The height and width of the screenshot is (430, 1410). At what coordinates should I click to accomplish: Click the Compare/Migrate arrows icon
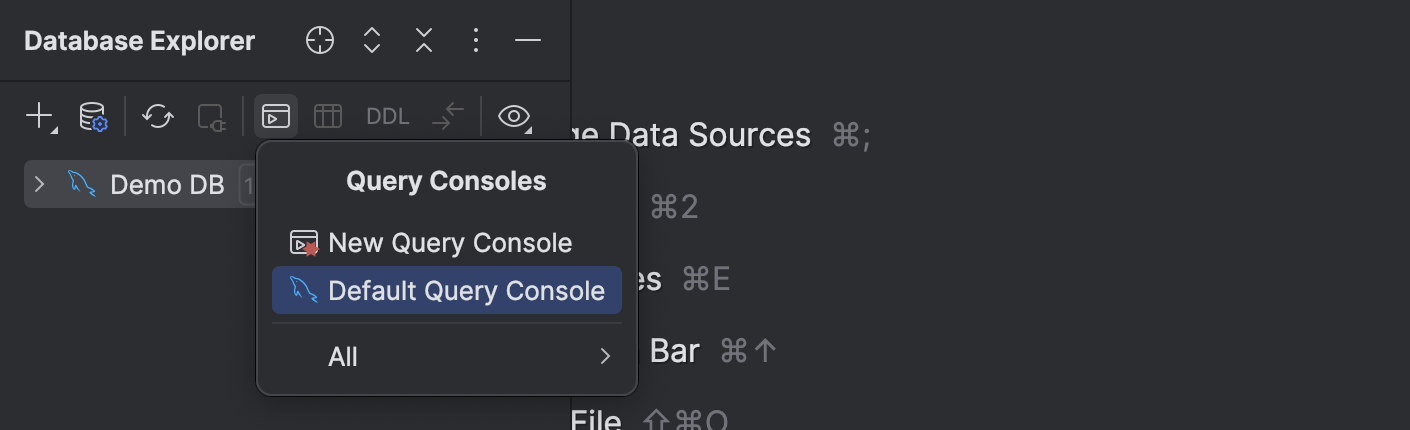(x=448, y=117)
